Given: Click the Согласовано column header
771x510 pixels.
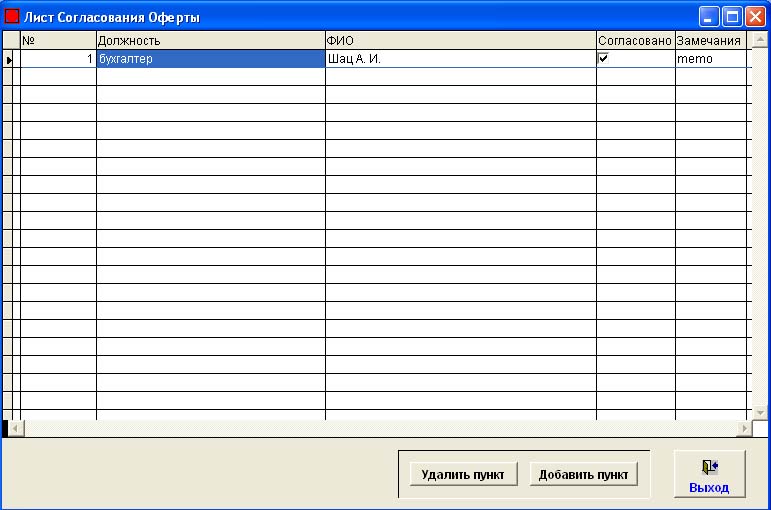Looking at the screenshot, I should (636, 40).
